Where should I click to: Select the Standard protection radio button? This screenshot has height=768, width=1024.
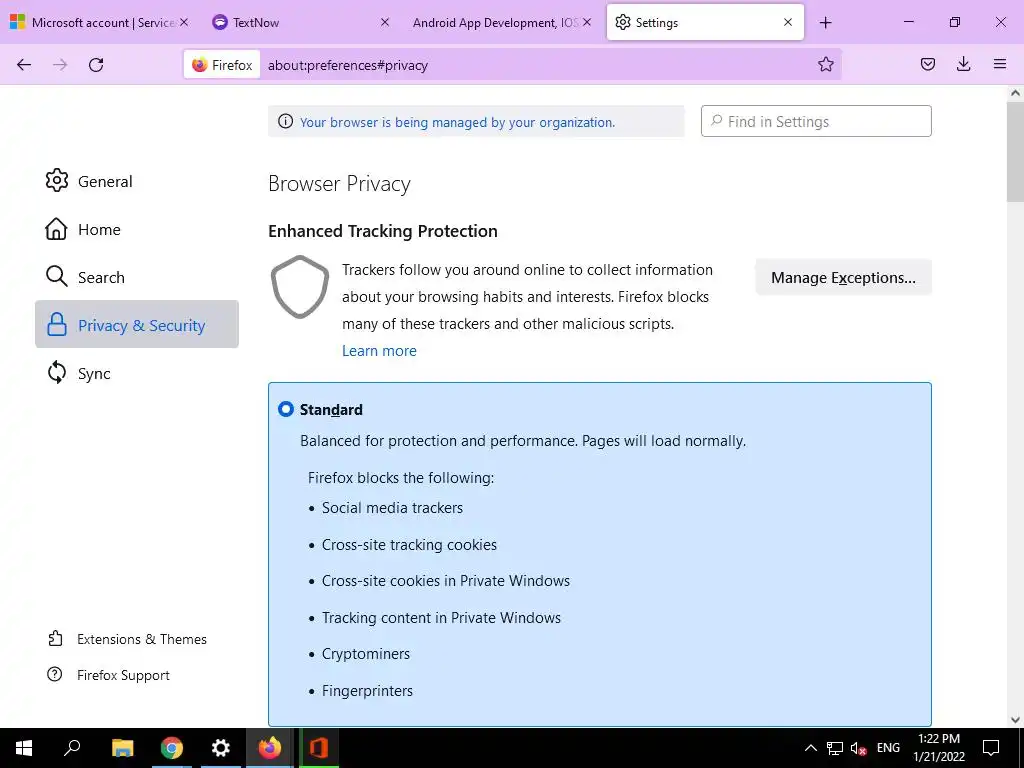click(285, 409)
